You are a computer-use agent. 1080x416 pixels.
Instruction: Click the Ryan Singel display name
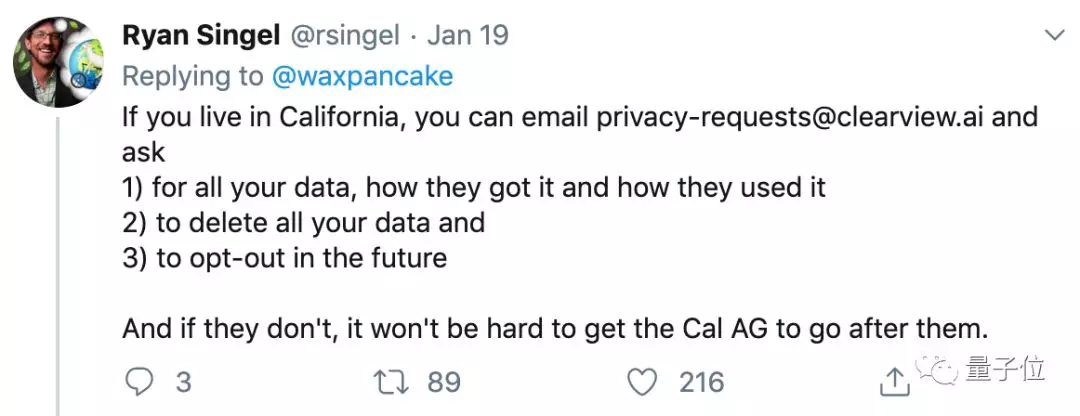pos(200,35)
